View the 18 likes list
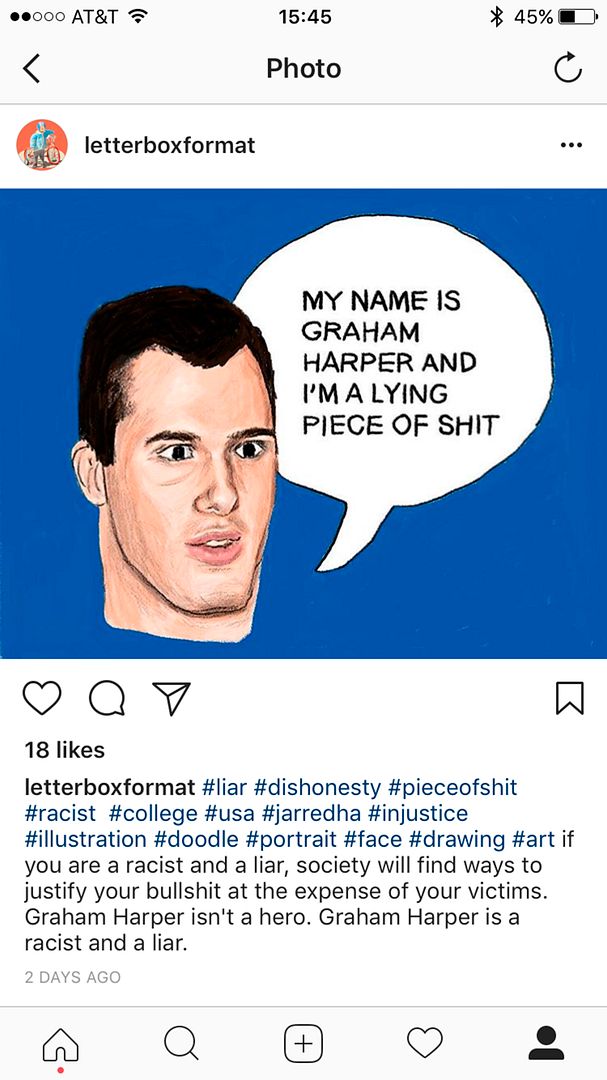607x1080 pixels. pyautogui.click(x=65, y=750)
